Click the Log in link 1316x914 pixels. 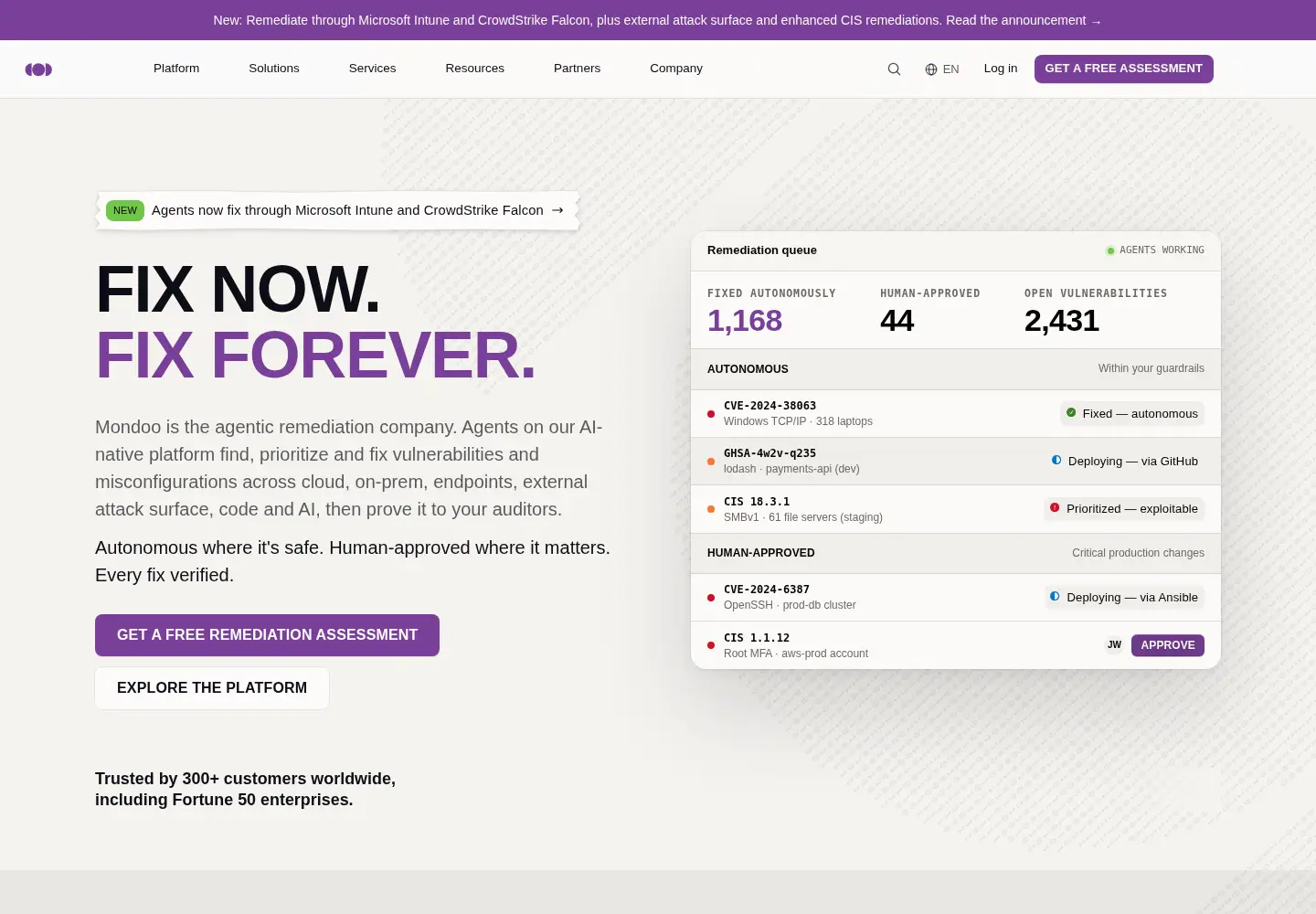tap(1001, 69)
